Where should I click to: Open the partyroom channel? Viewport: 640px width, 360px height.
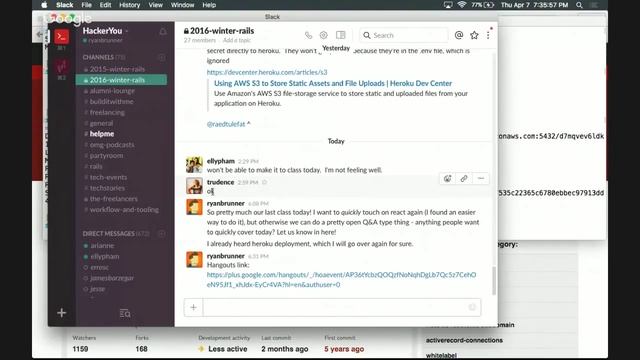pos(106,156)
